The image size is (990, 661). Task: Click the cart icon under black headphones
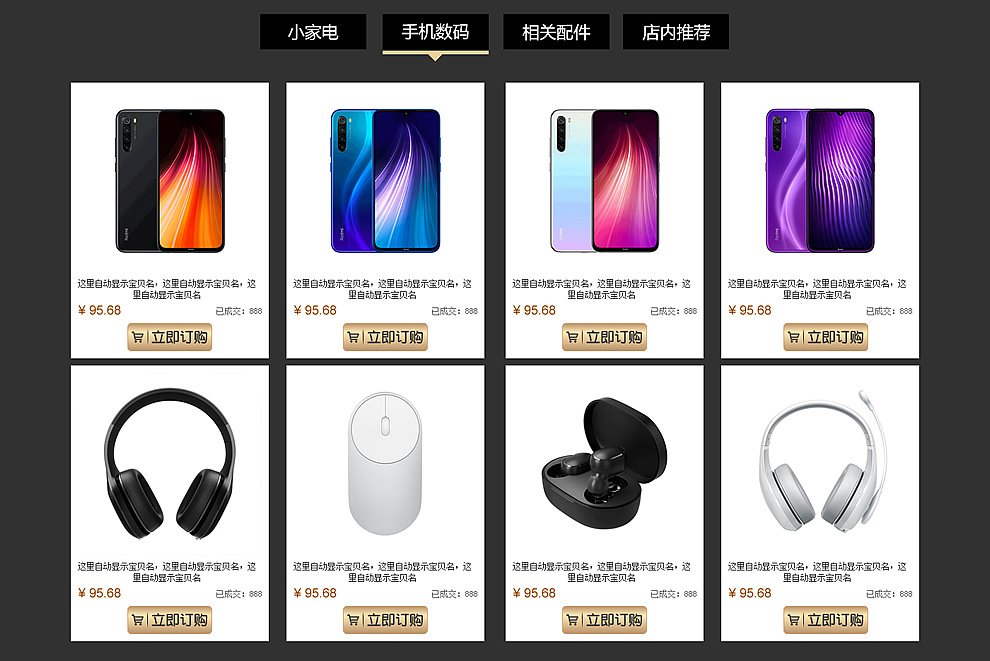coord(138,620)
